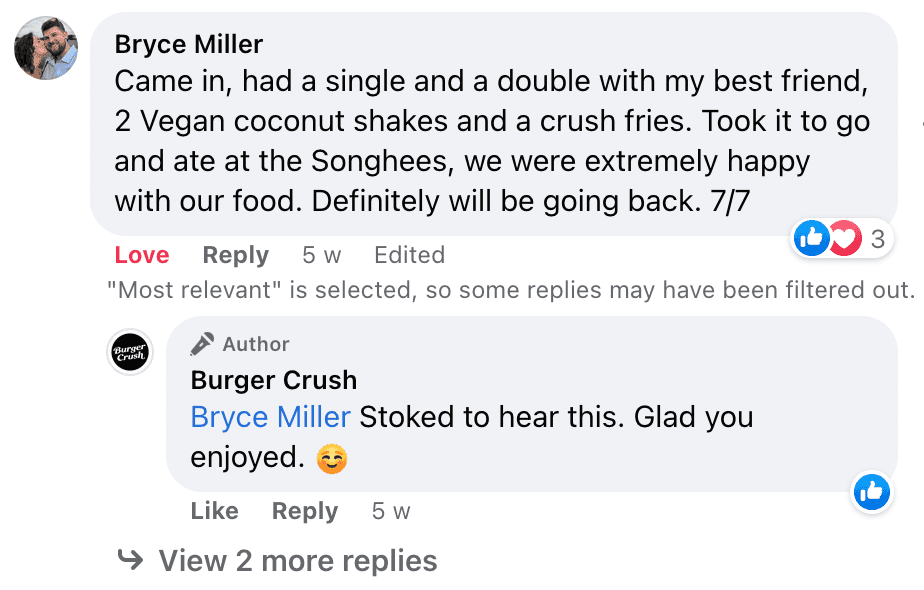The image size is (924, 590).
Task: Click the smiling emoji in Burger Crush's reply
Action: pyautogui.click(x=331, y=459)
